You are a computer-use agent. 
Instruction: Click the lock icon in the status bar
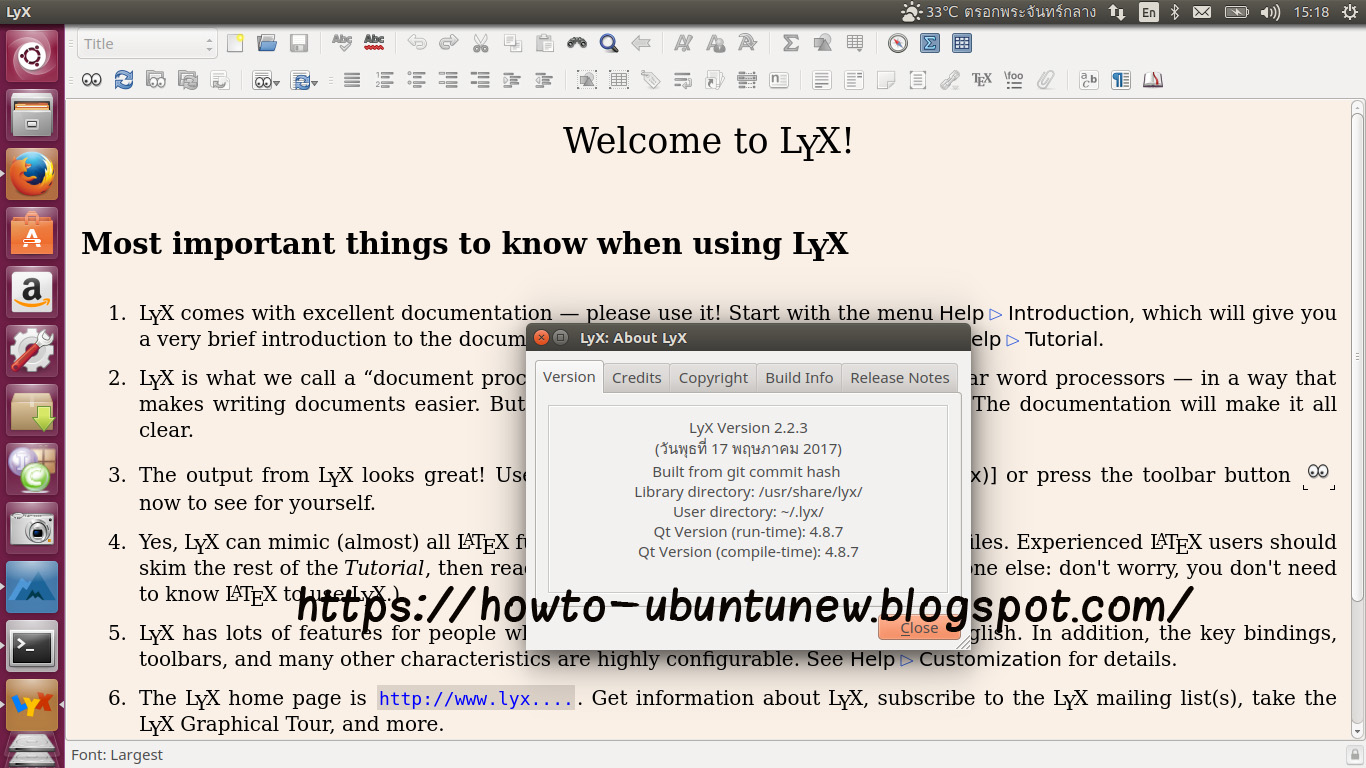(1354, 755)
